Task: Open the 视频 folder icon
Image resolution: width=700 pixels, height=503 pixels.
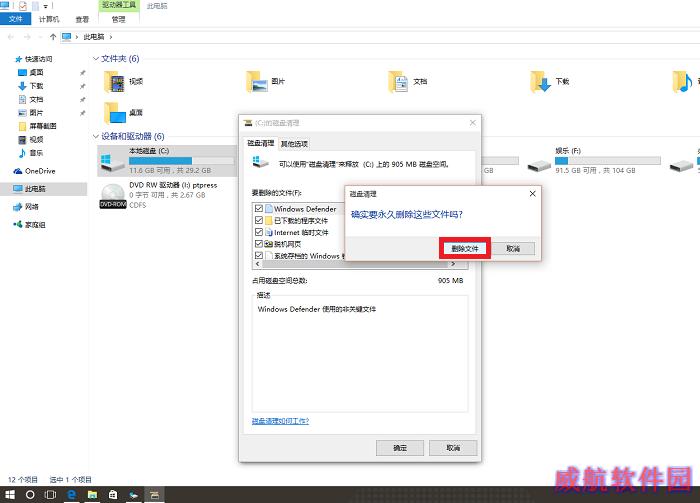Action: pyautogui.click(x=115, y=82)
